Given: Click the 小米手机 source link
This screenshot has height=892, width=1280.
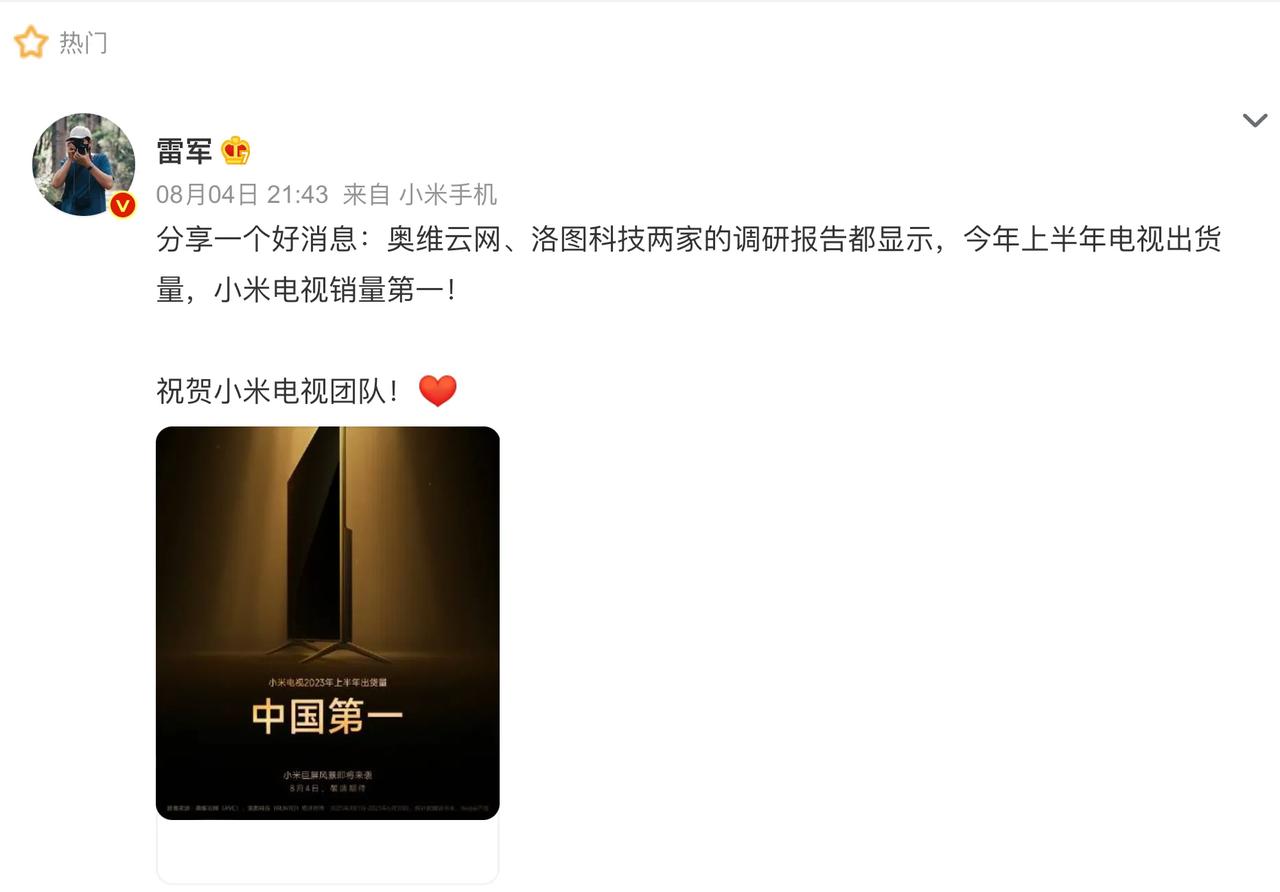Looking at the screenshot, I should pos(448,194).
